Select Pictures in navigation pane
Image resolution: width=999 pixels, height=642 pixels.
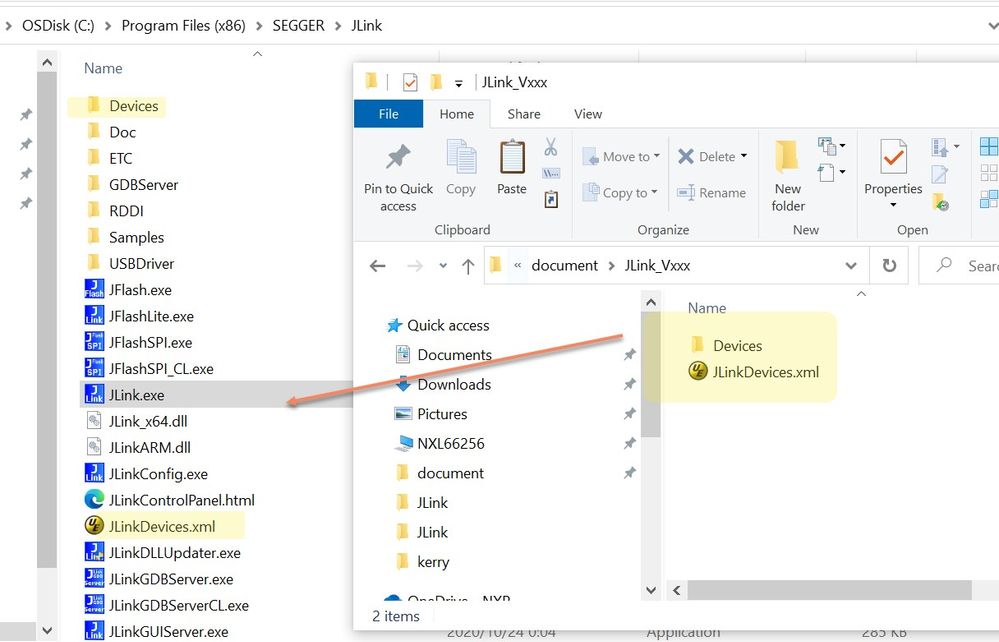(x=431, y=414)
